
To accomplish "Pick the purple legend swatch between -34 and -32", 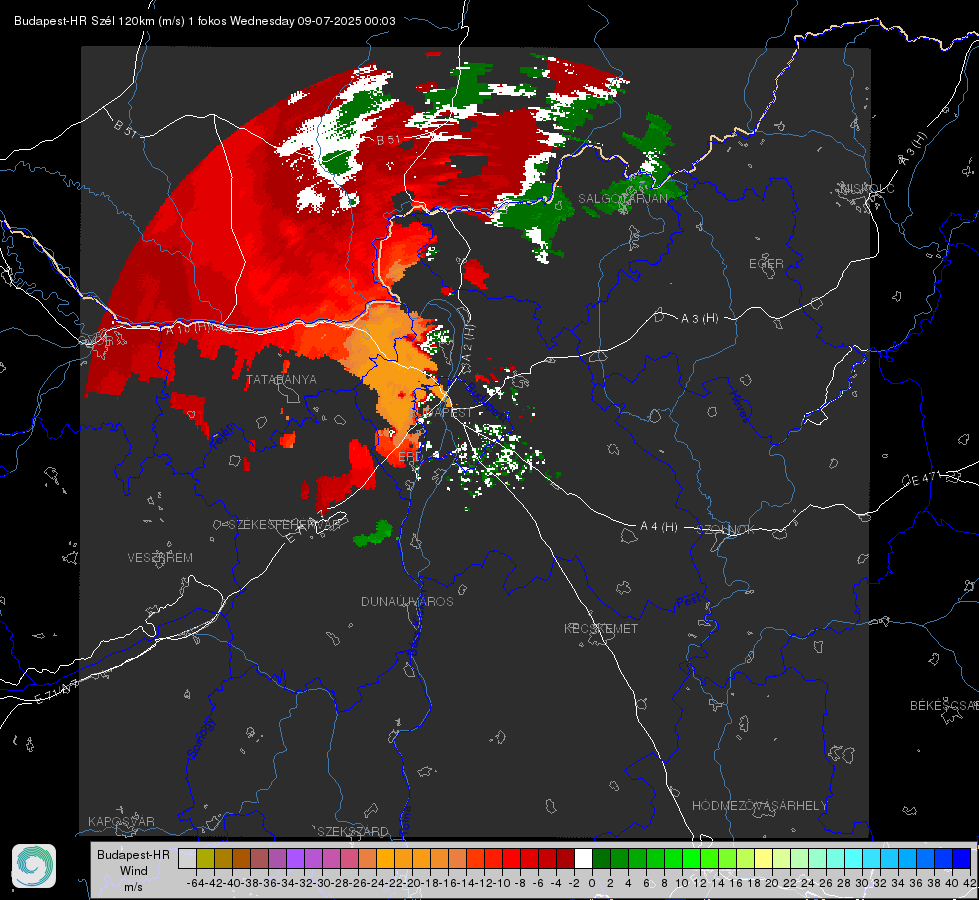I will tap(295, 858).
